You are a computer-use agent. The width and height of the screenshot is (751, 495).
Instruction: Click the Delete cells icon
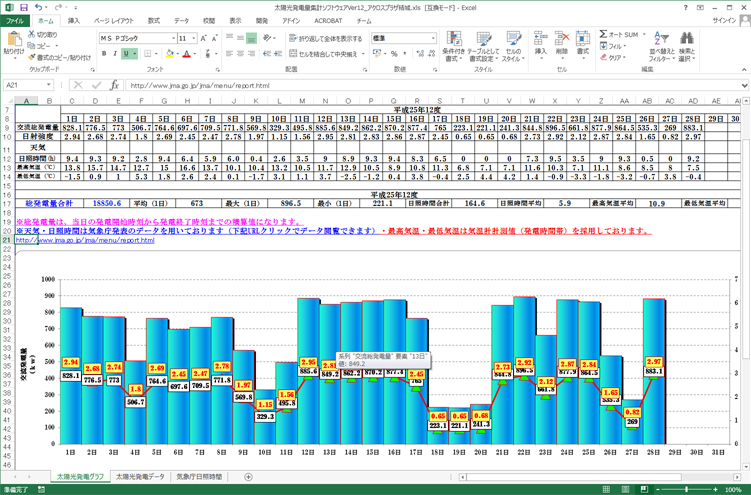[x=561, y=39]
